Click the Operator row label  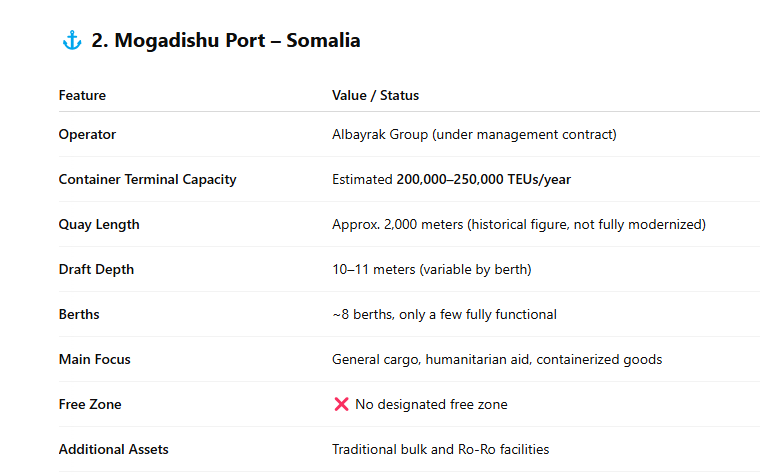tap(87, 134)
